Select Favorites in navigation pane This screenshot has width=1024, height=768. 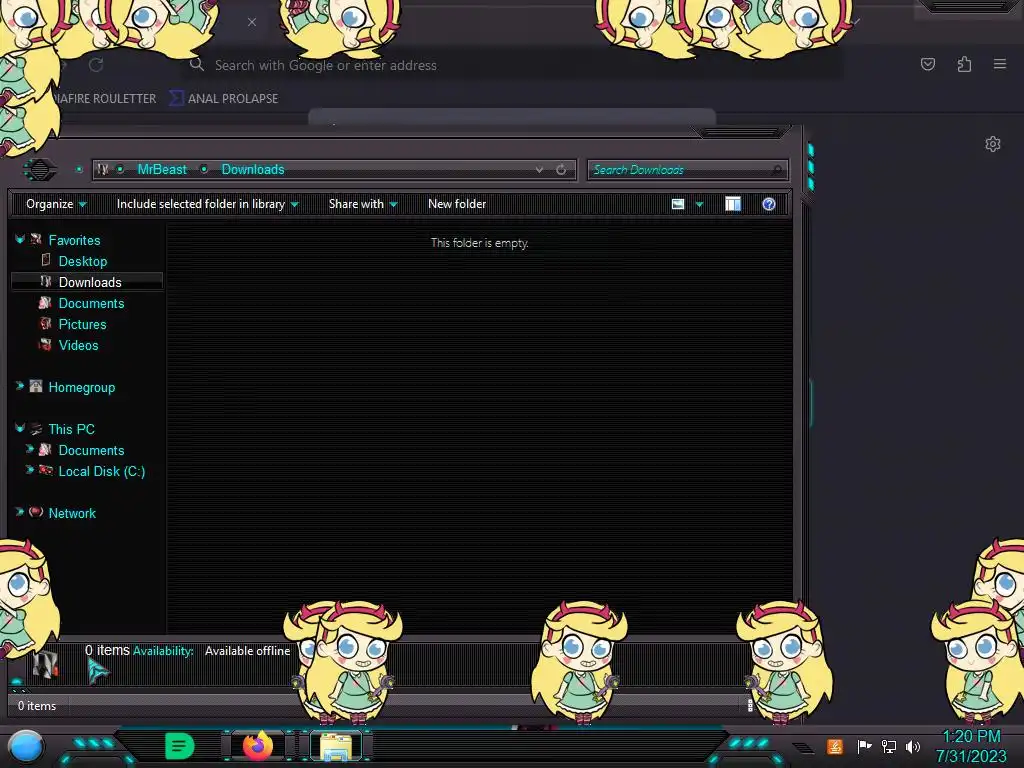[74, 240]
